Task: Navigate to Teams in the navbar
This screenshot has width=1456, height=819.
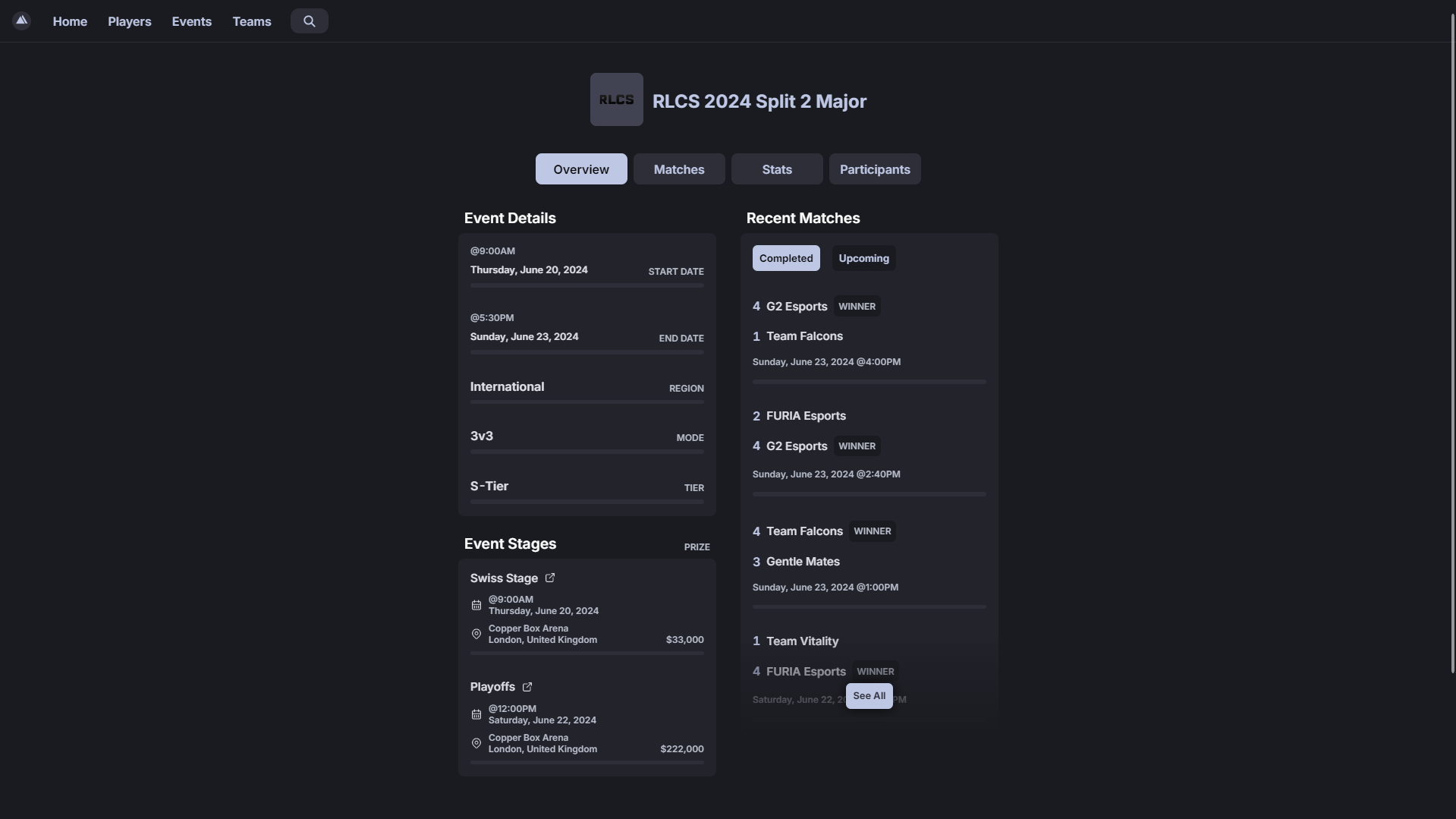Action: coord(251,21)
